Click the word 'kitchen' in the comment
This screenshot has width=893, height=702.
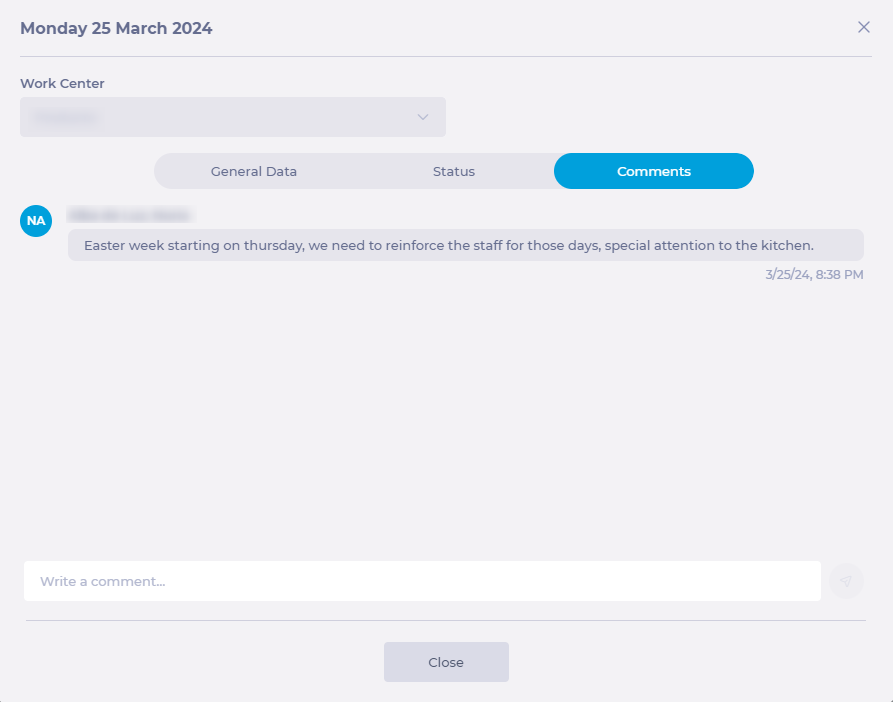coord(786,245)
